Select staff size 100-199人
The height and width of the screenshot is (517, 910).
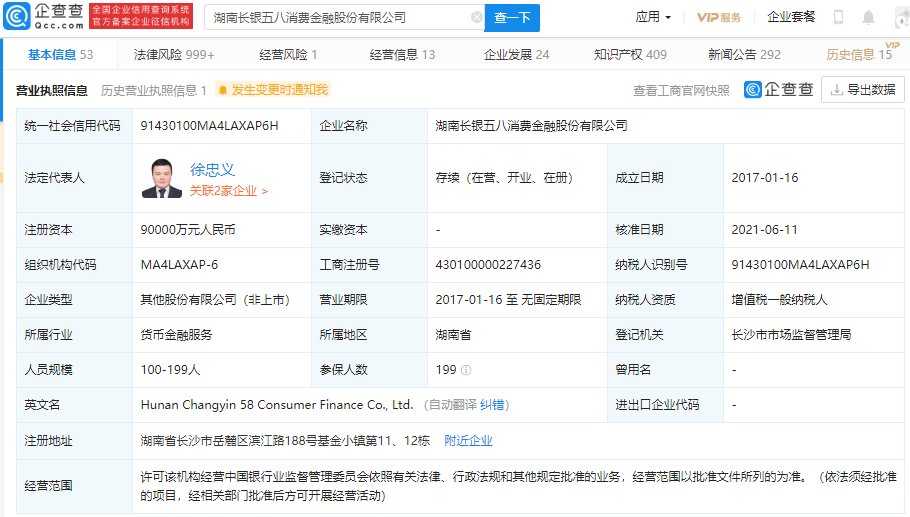click(170, 370)
